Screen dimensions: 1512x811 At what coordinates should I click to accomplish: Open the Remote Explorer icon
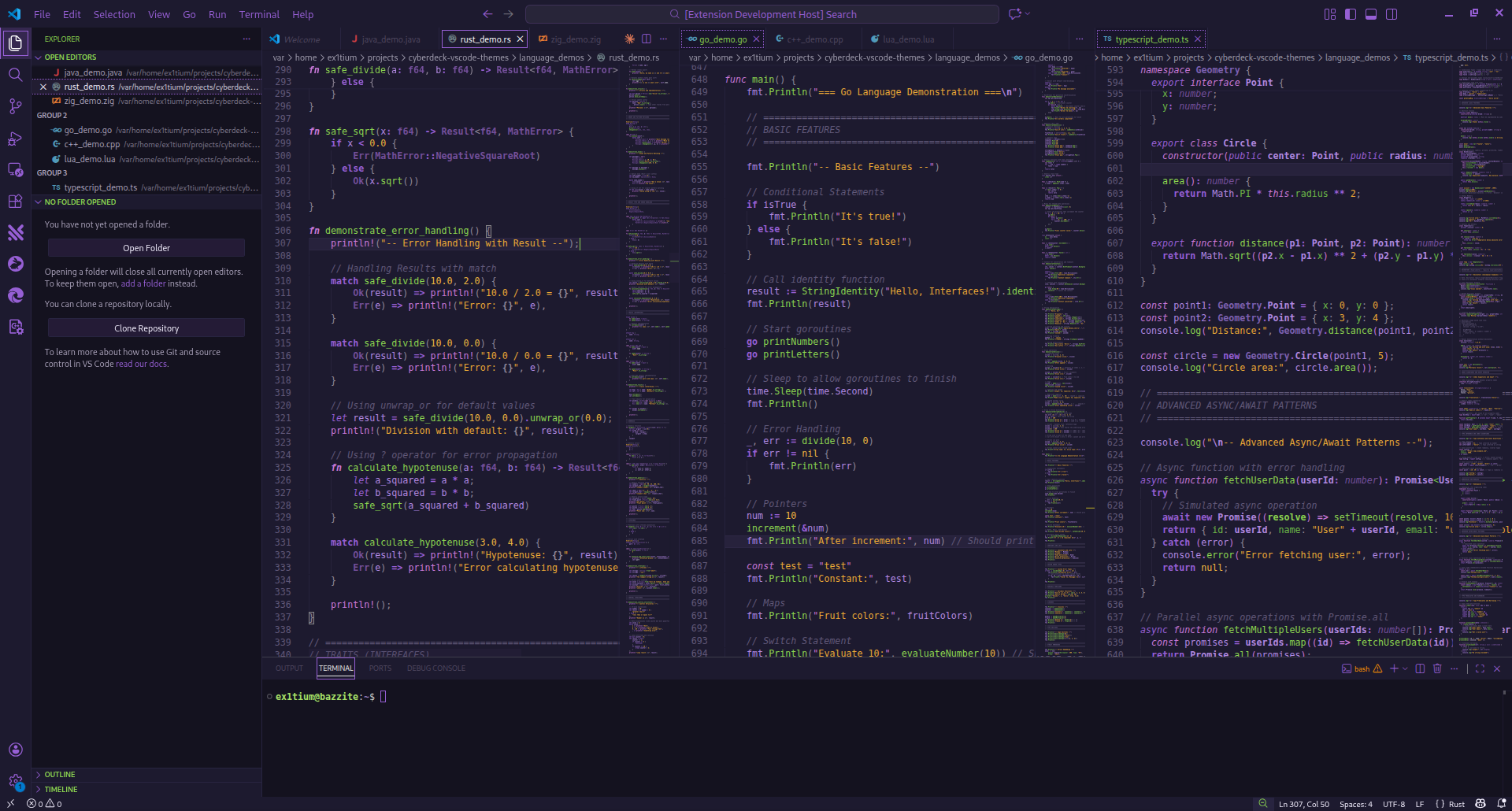click(x=15, y=170)
